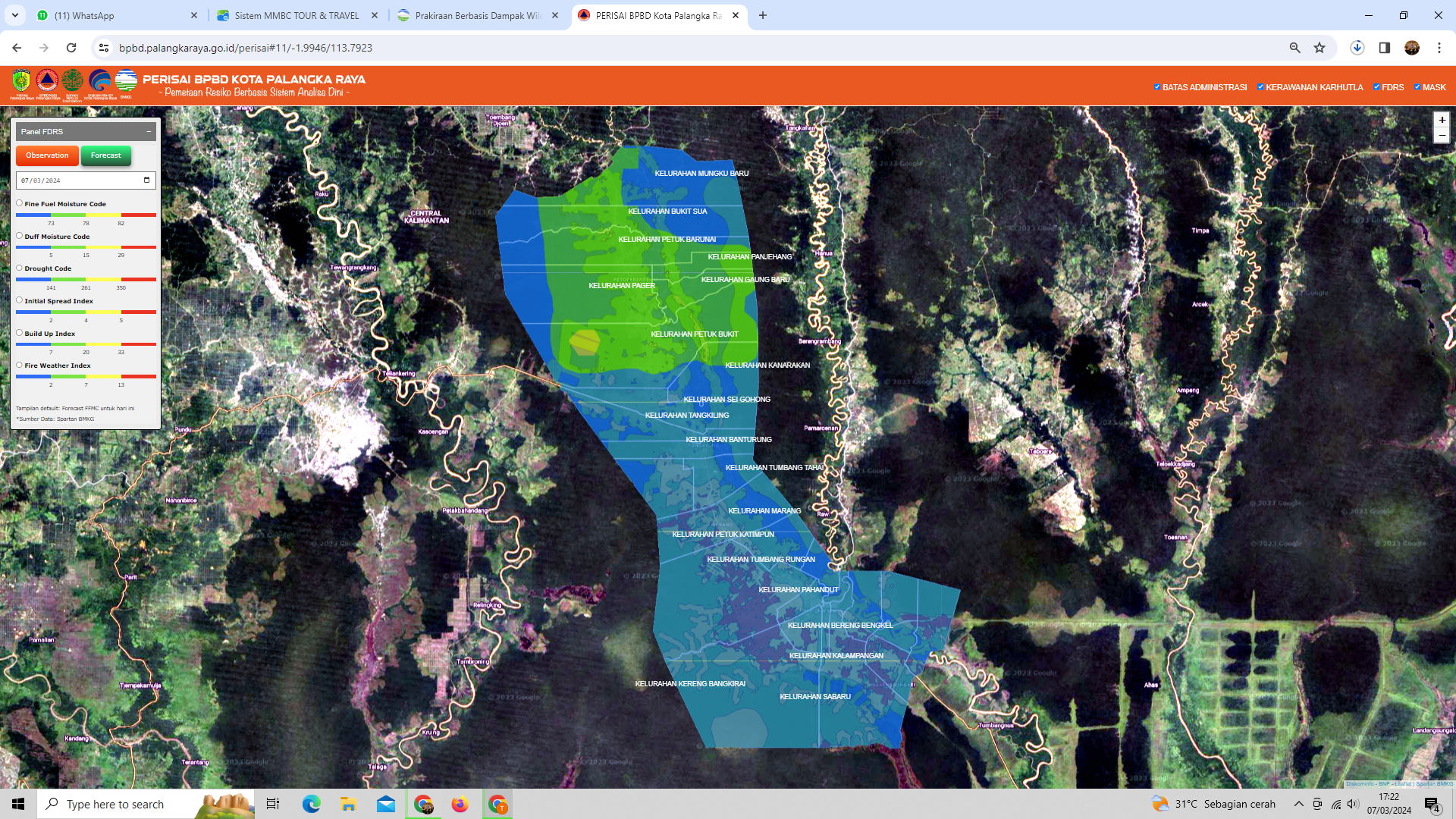Click the Fire Weather Index color legend bar
1456x819 pixels.
point(86,377)
